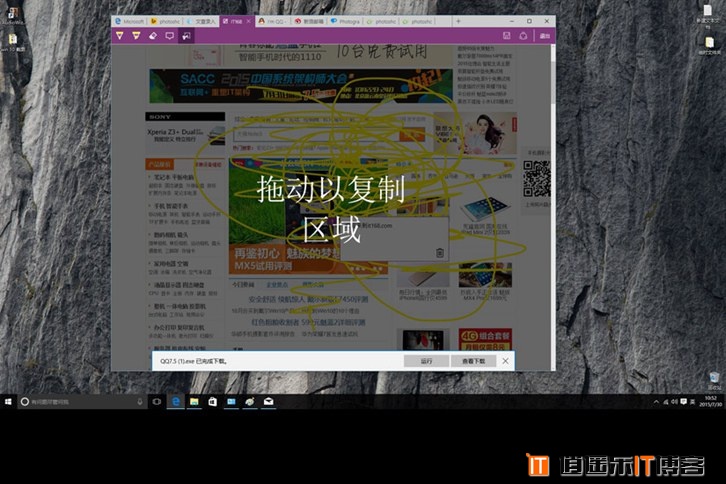The height and width of the screenshot is (484, 726).
Task: Choose the Add typed note tool
Action: click(x=169, y=36)
